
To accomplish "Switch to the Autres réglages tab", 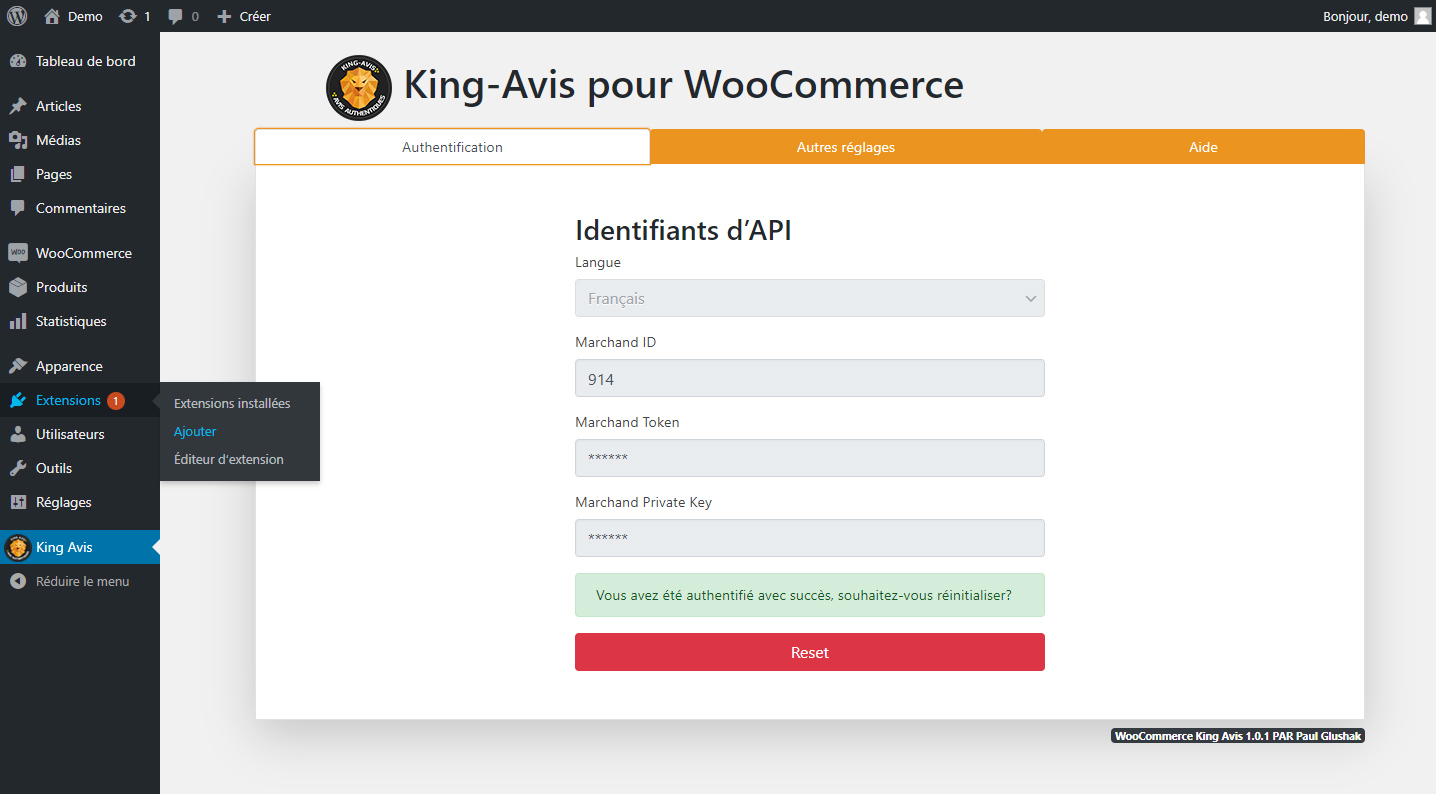I will click(x=846, y=147).
